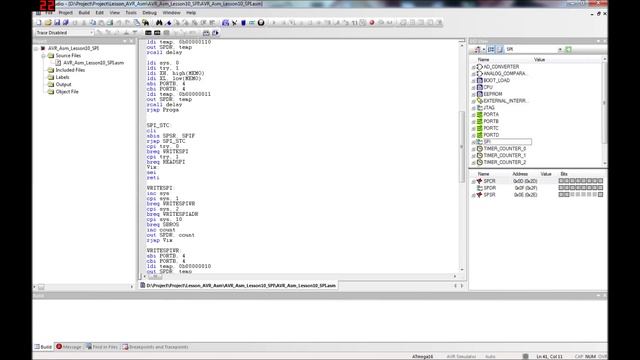
Task: Switch I/O View to tree layout icon
Action: pos(491,49)
